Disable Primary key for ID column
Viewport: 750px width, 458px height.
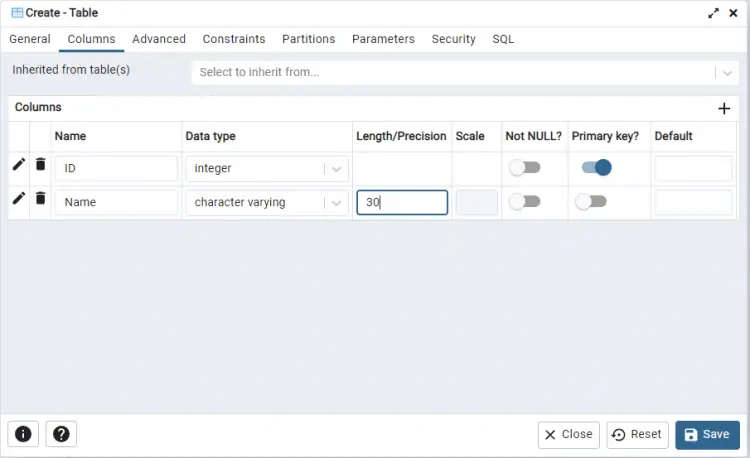click(x=596, y=168)
